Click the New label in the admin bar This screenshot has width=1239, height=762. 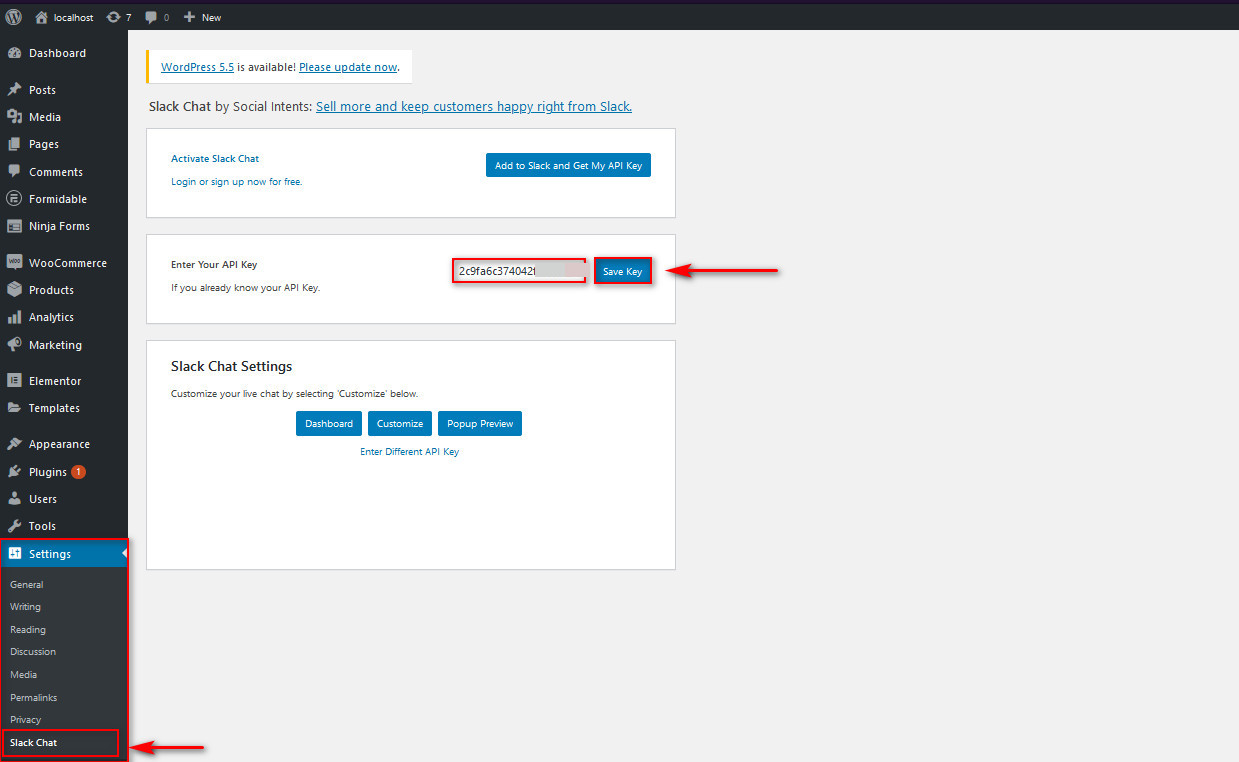[x=211, y=17]
